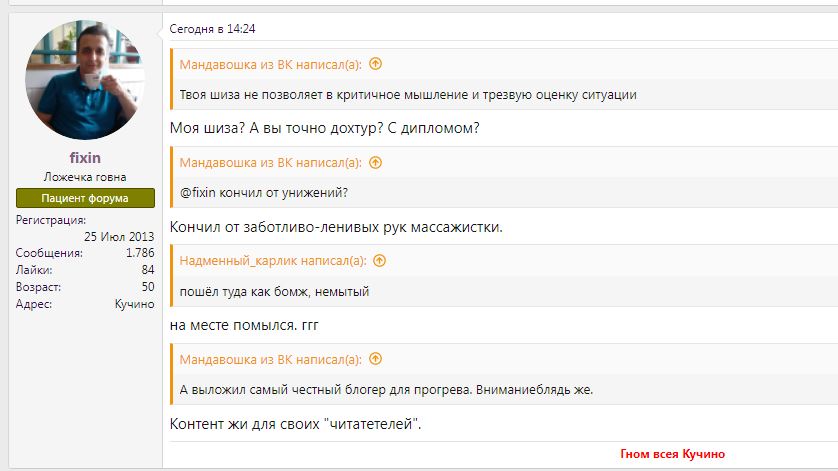Click the address value Кучино in the user info

tap(135, 304)
